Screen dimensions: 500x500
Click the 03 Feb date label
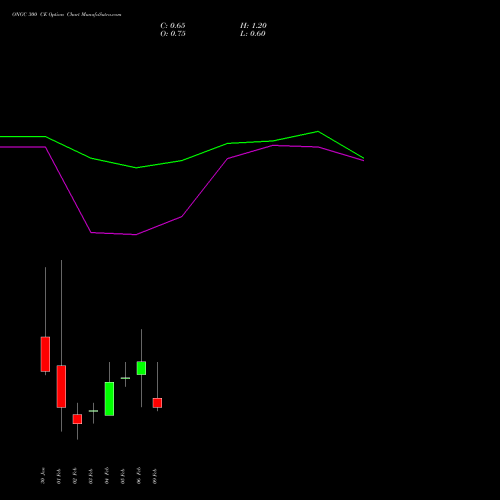pos(91,476)
